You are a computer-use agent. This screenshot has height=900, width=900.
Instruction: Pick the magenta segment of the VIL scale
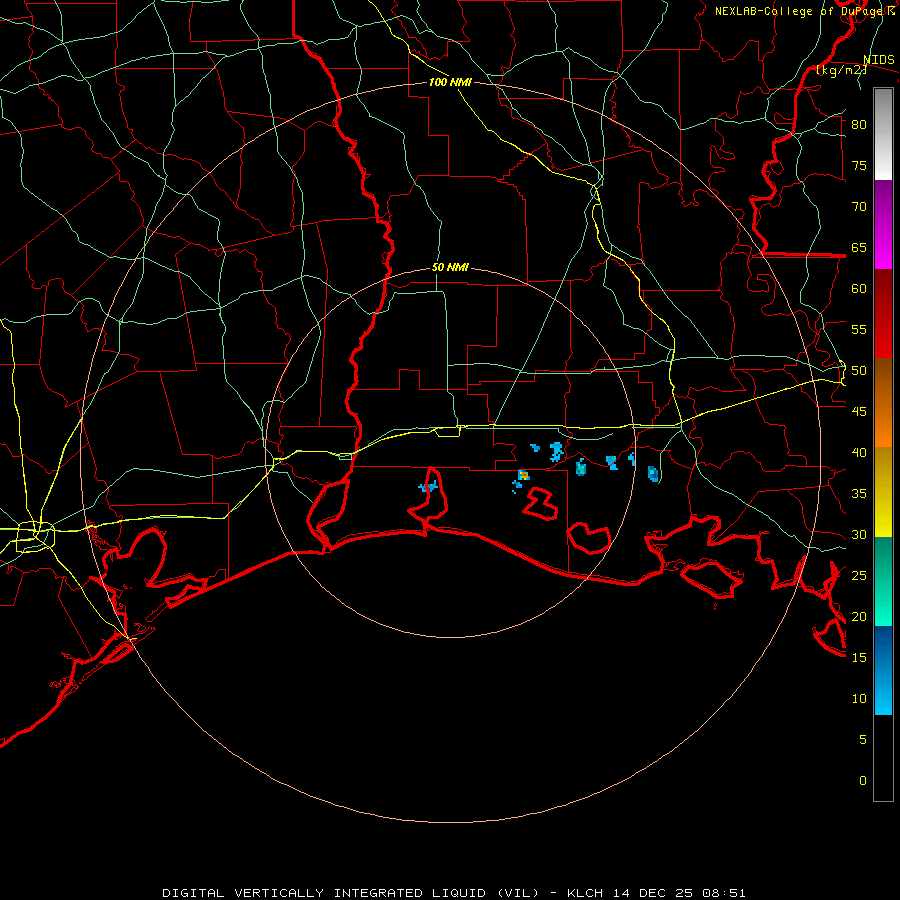[883, 224]
